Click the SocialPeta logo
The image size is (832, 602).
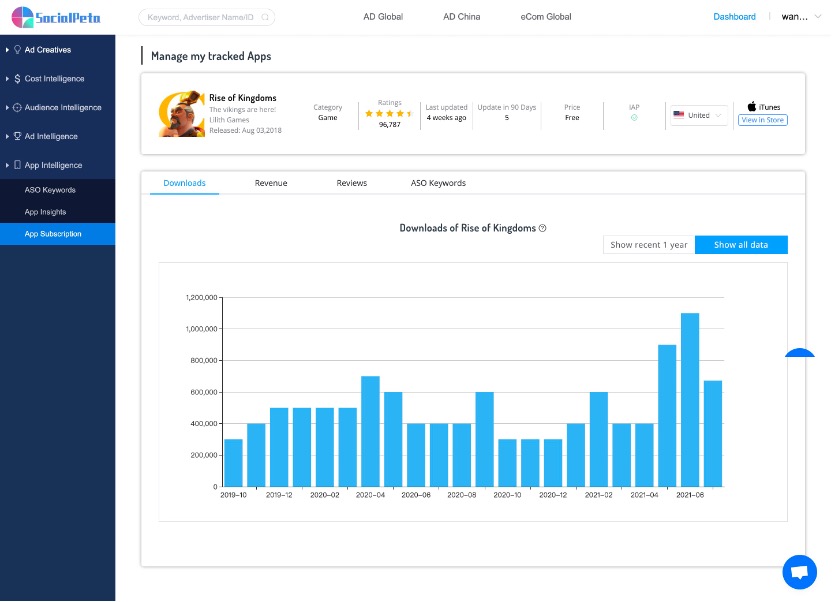pyautogui.click(x=56, y=17)
